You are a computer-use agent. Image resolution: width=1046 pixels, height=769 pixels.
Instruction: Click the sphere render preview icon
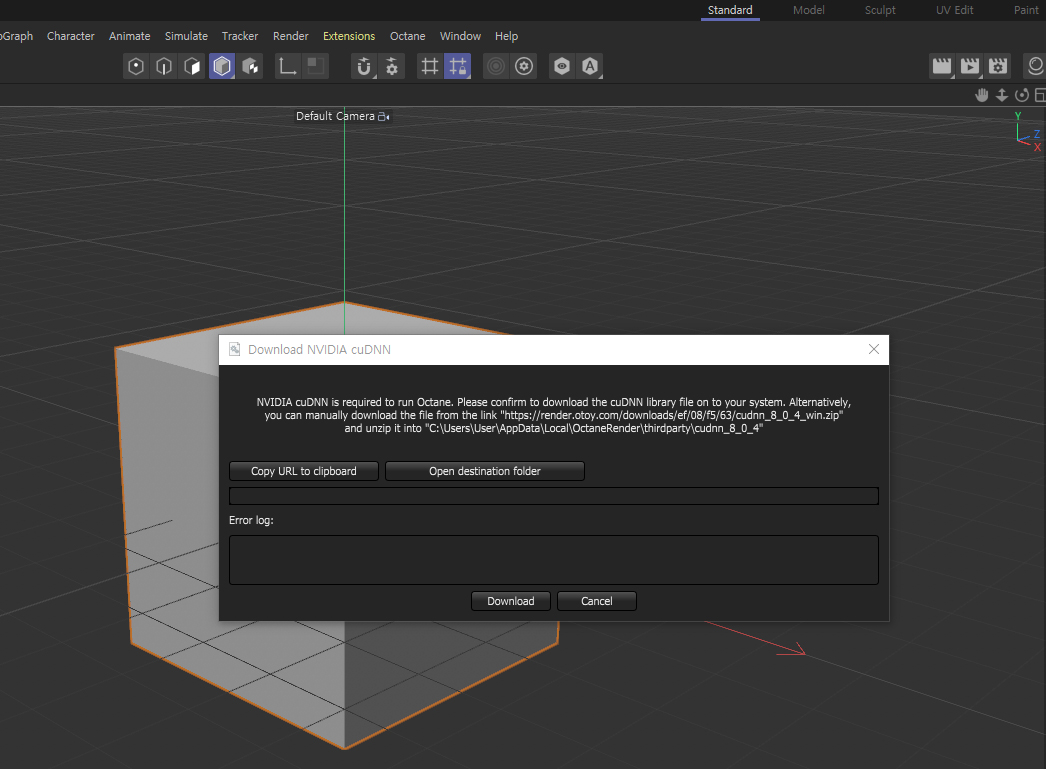tap(1035, 66)
